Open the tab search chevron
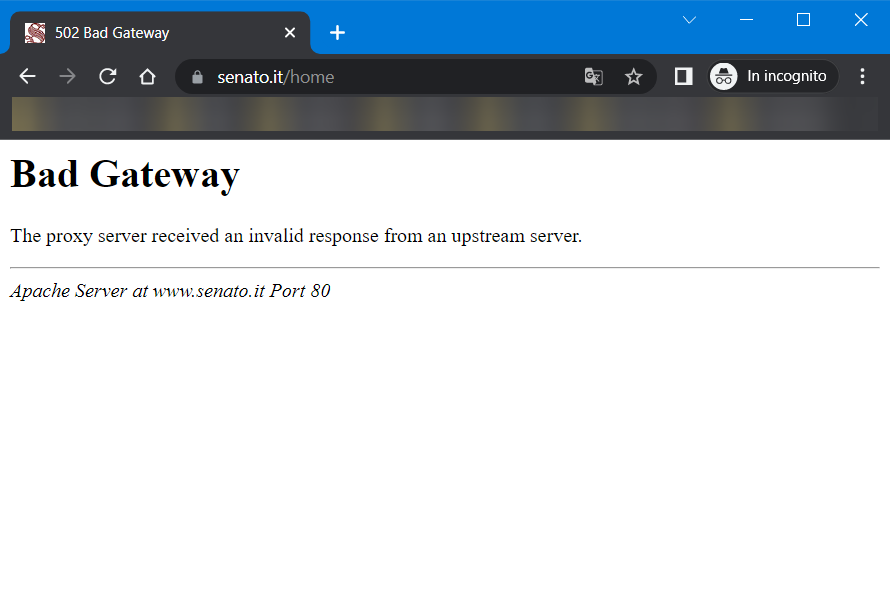Viewport: 890px width, 597px height. (689, 20)
